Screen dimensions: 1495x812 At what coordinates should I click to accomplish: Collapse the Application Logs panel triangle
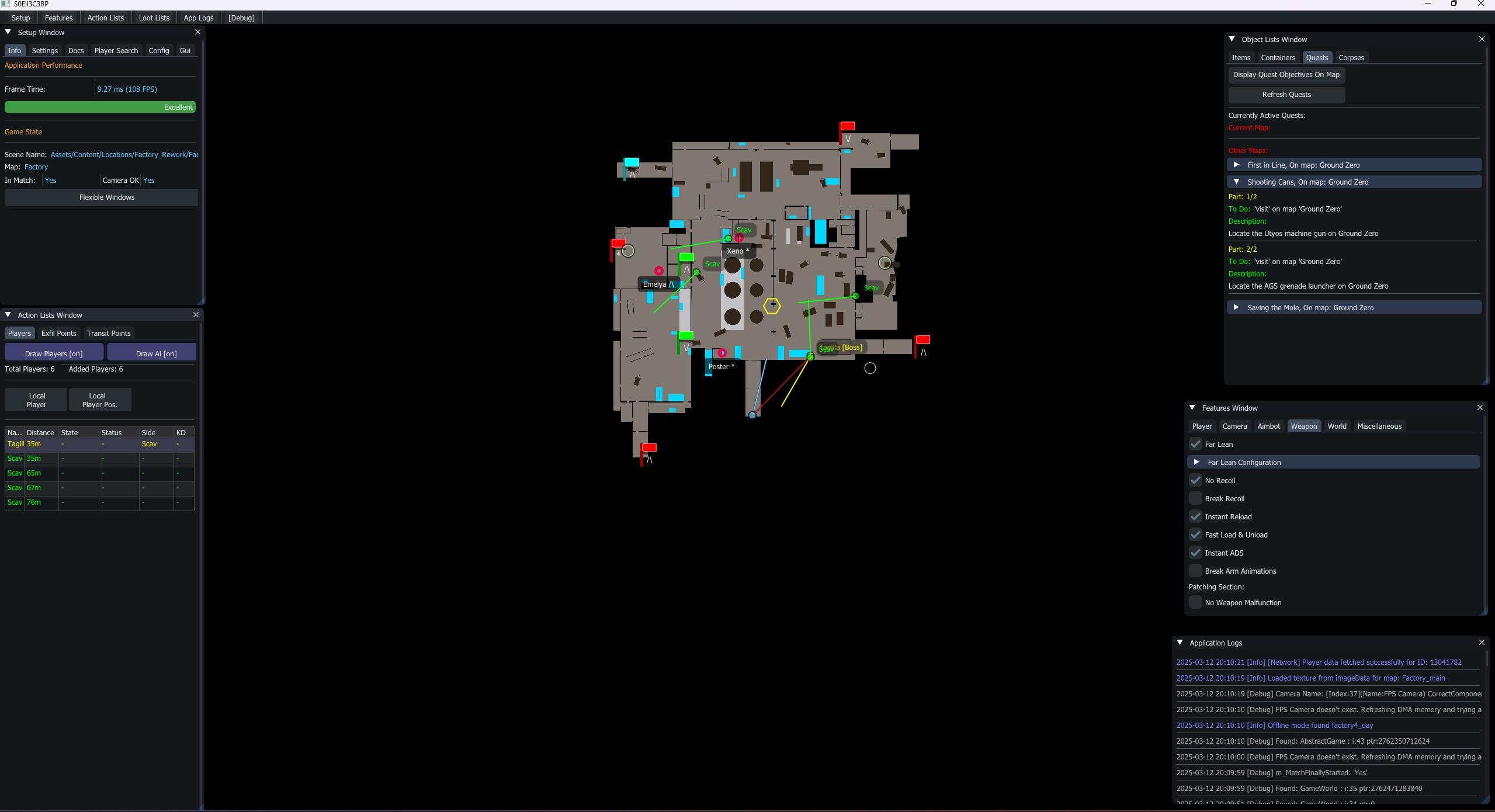click(x=1180, y=643)
